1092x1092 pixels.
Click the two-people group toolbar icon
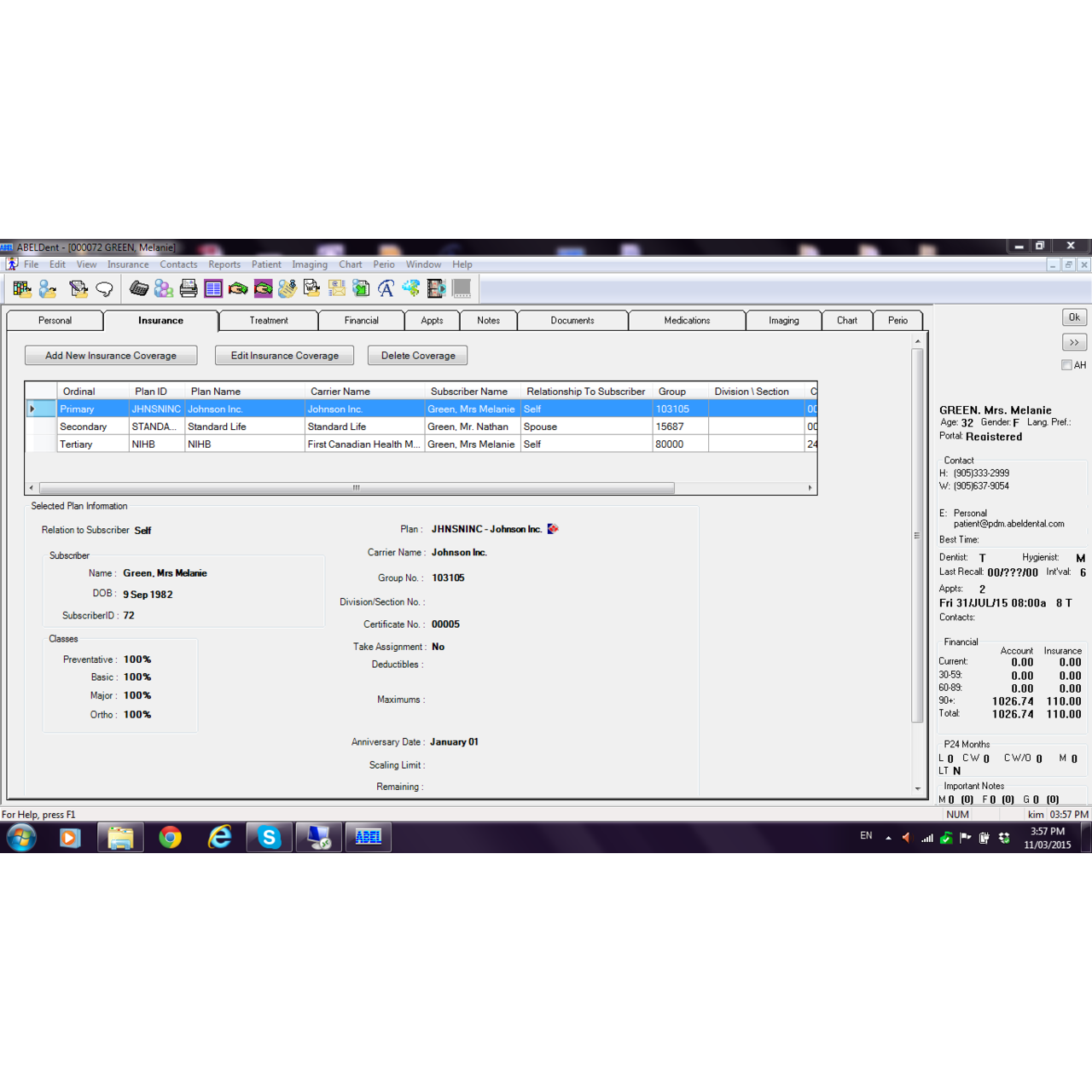164,289
